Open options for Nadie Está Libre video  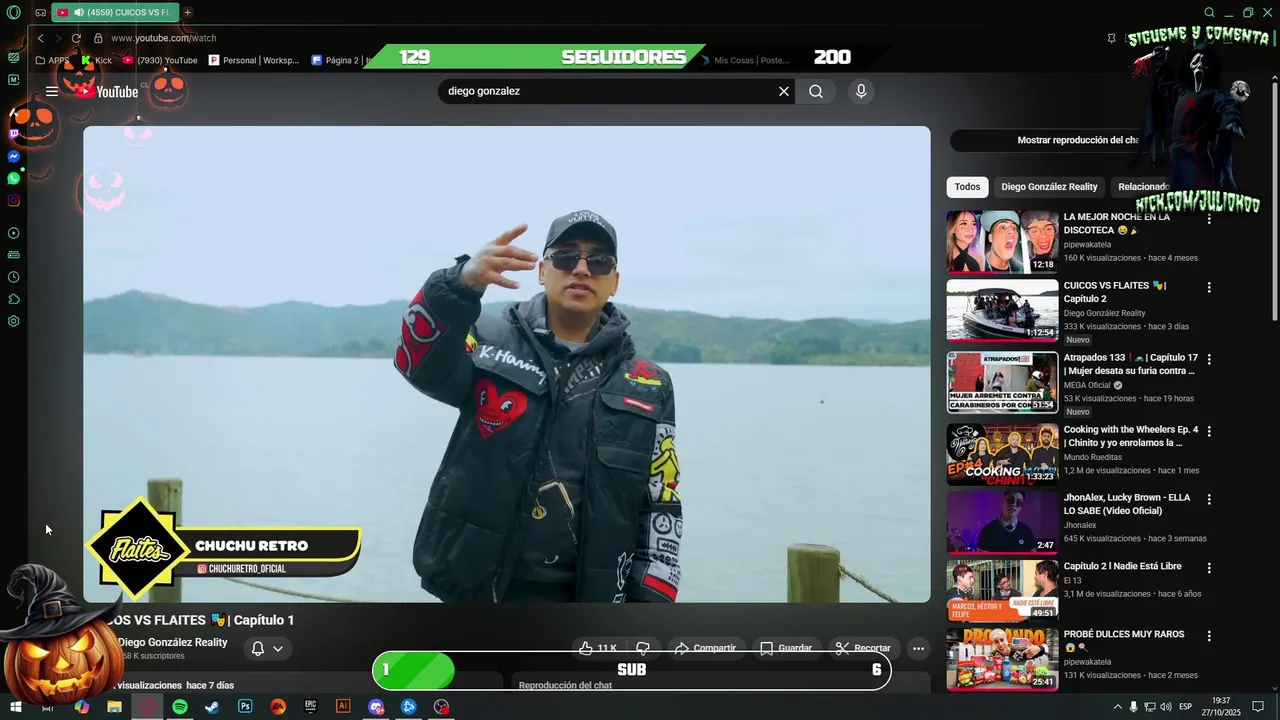(1208, 567)
